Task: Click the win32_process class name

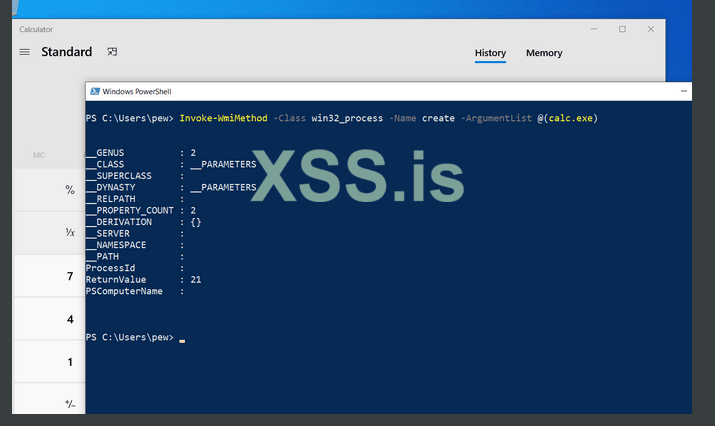Action: pos(347,118)
